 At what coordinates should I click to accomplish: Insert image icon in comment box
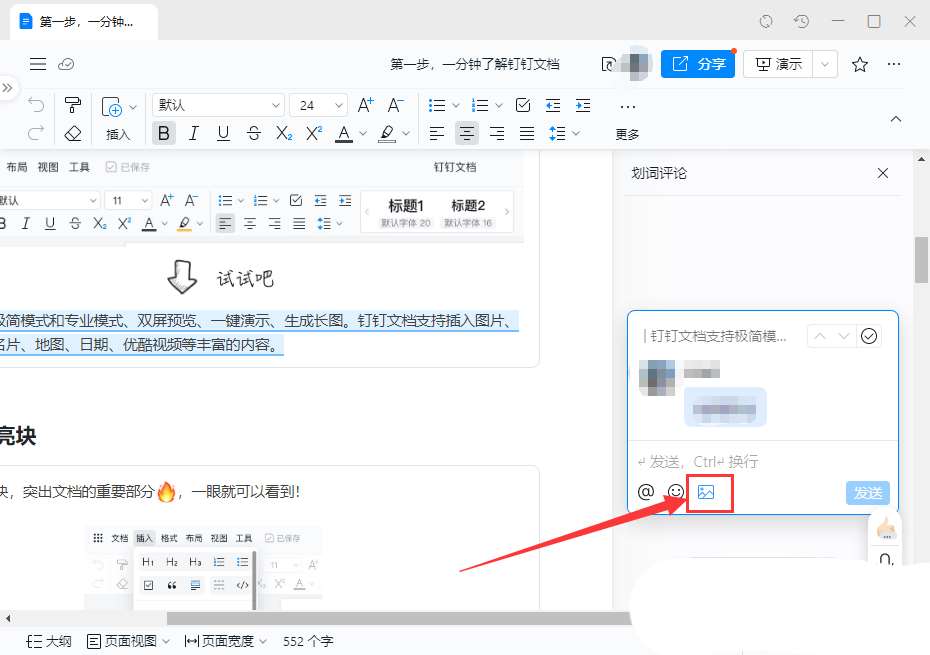point(706,492)
